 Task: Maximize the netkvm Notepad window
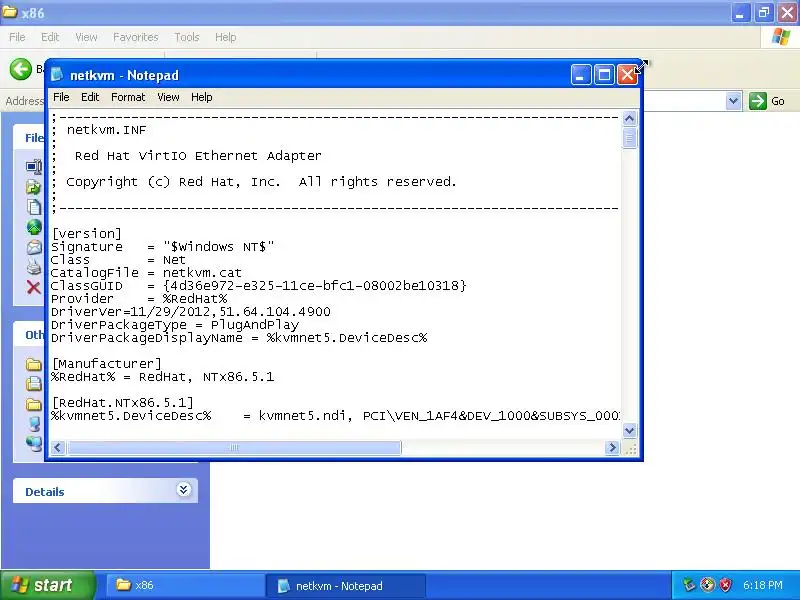(x=604, y=75)
